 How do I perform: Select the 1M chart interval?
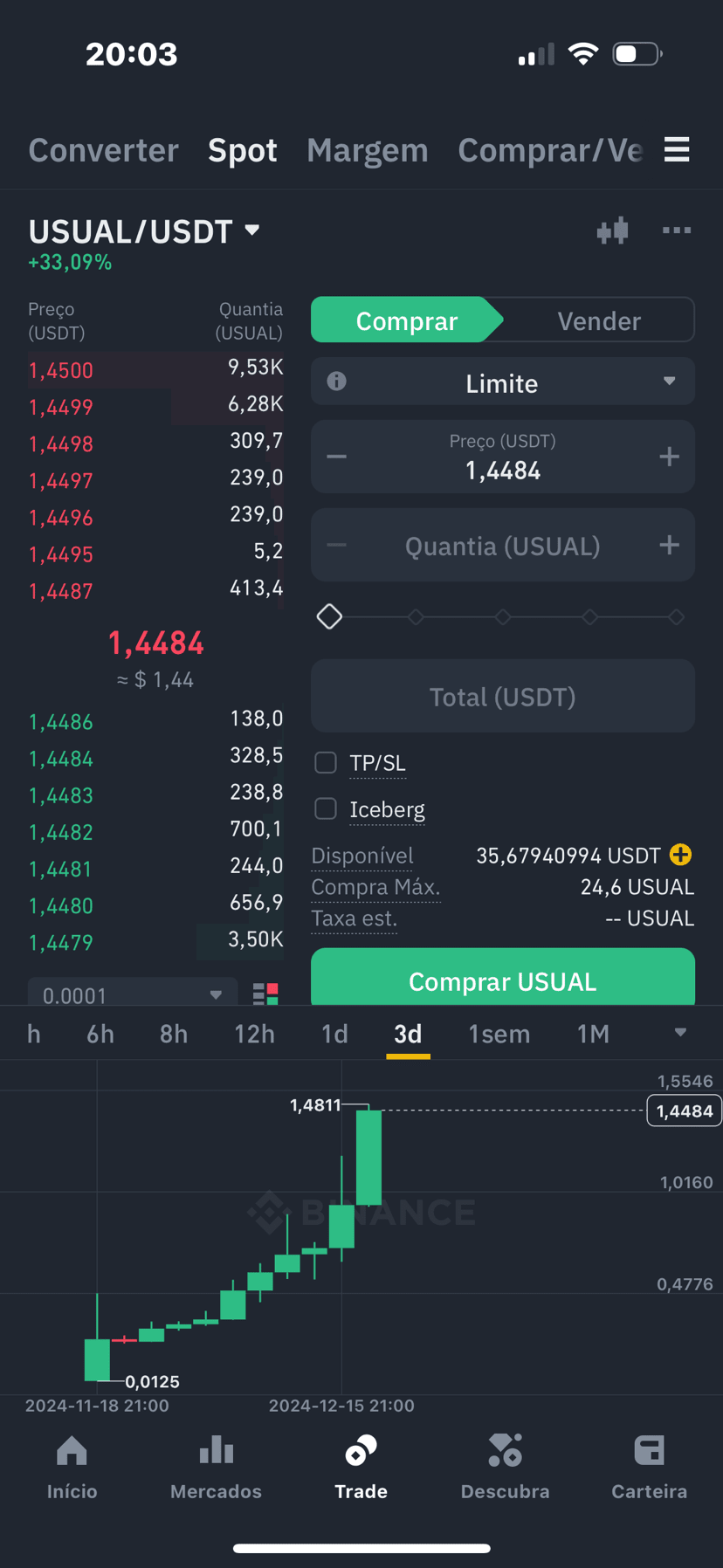(593, 1034)
